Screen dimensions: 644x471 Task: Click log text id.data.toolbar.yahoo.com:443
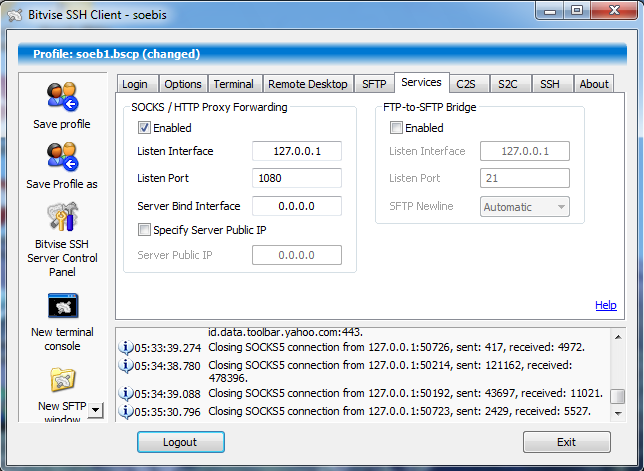[x=285, y=332]
